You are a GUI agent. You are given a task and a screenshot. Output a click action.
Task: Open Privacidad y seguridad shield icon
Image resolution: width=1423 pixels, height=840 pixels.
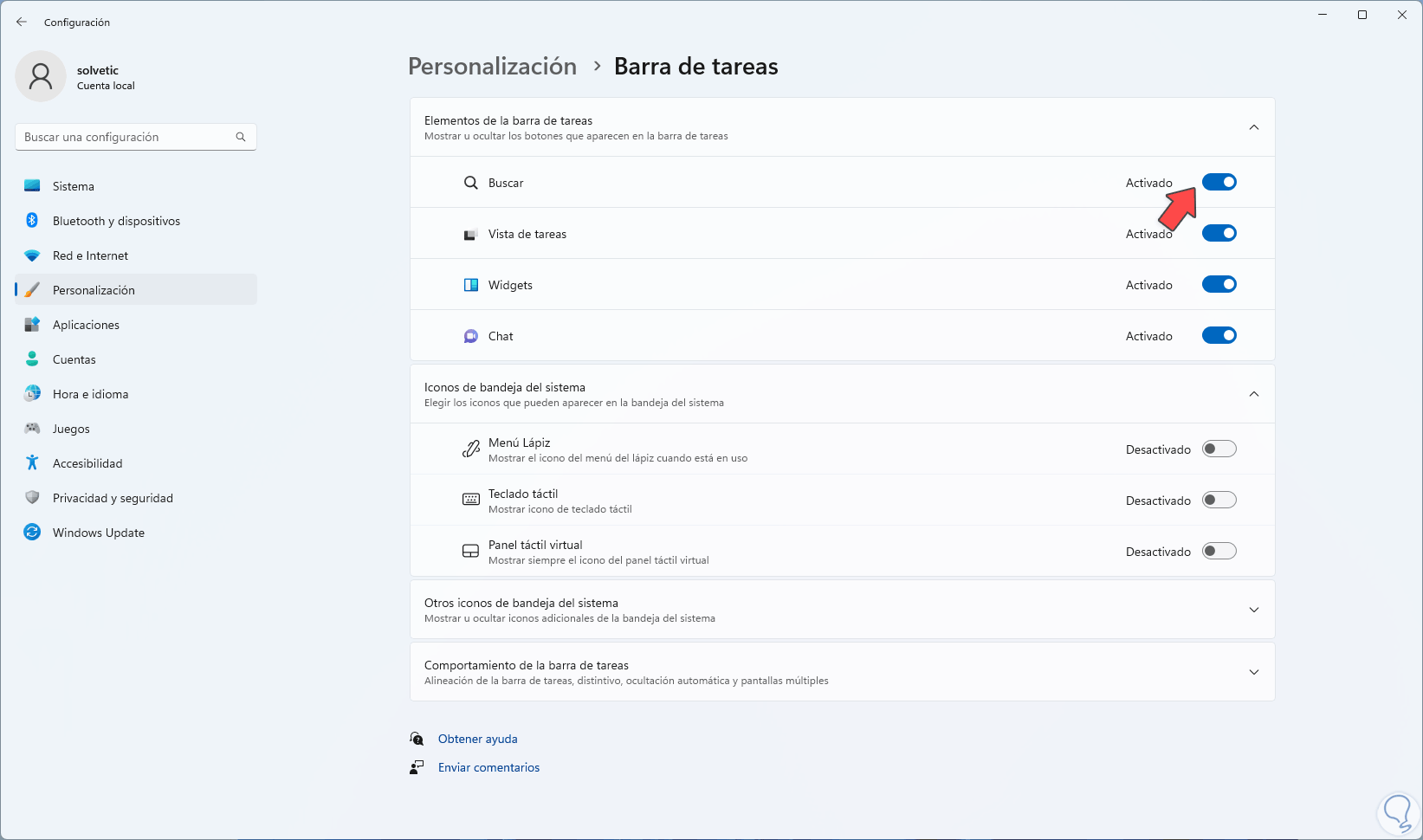32,498
